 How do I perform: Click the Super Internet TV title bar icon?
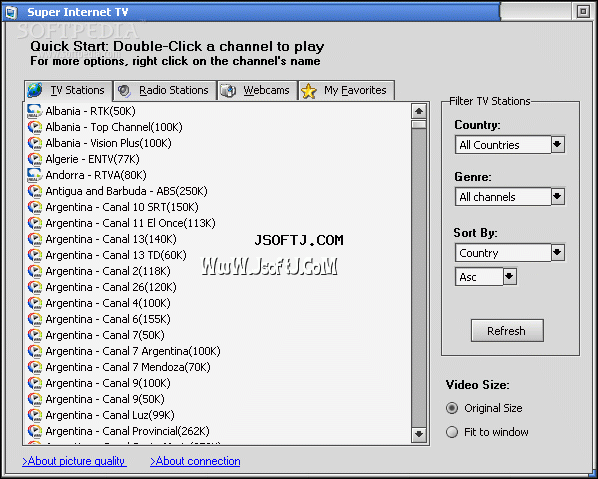coord(12,12)
